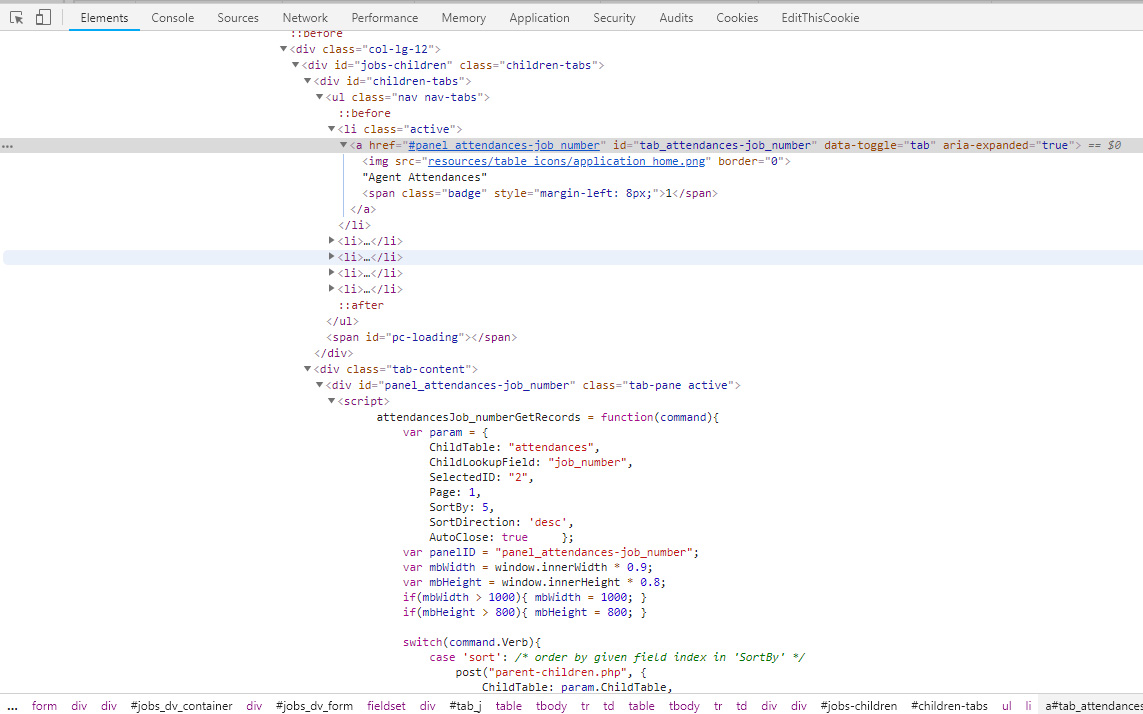The height and width of the screenshot is (714, 1143).
Task: Toggle the device toolbar icon
Action: point(43,18)
